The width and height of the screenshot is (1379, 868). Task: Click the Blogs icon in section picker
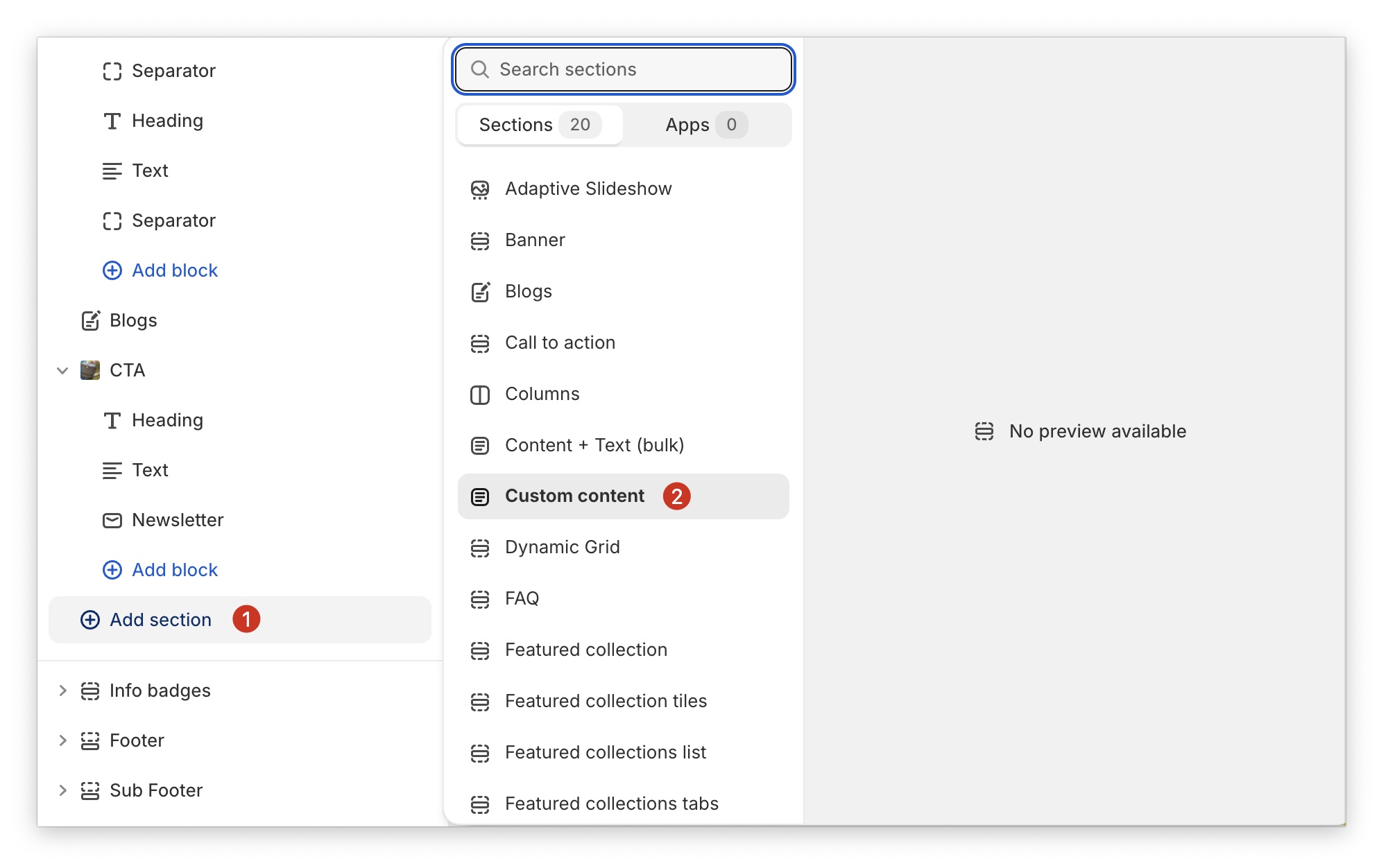coord(479,292)
